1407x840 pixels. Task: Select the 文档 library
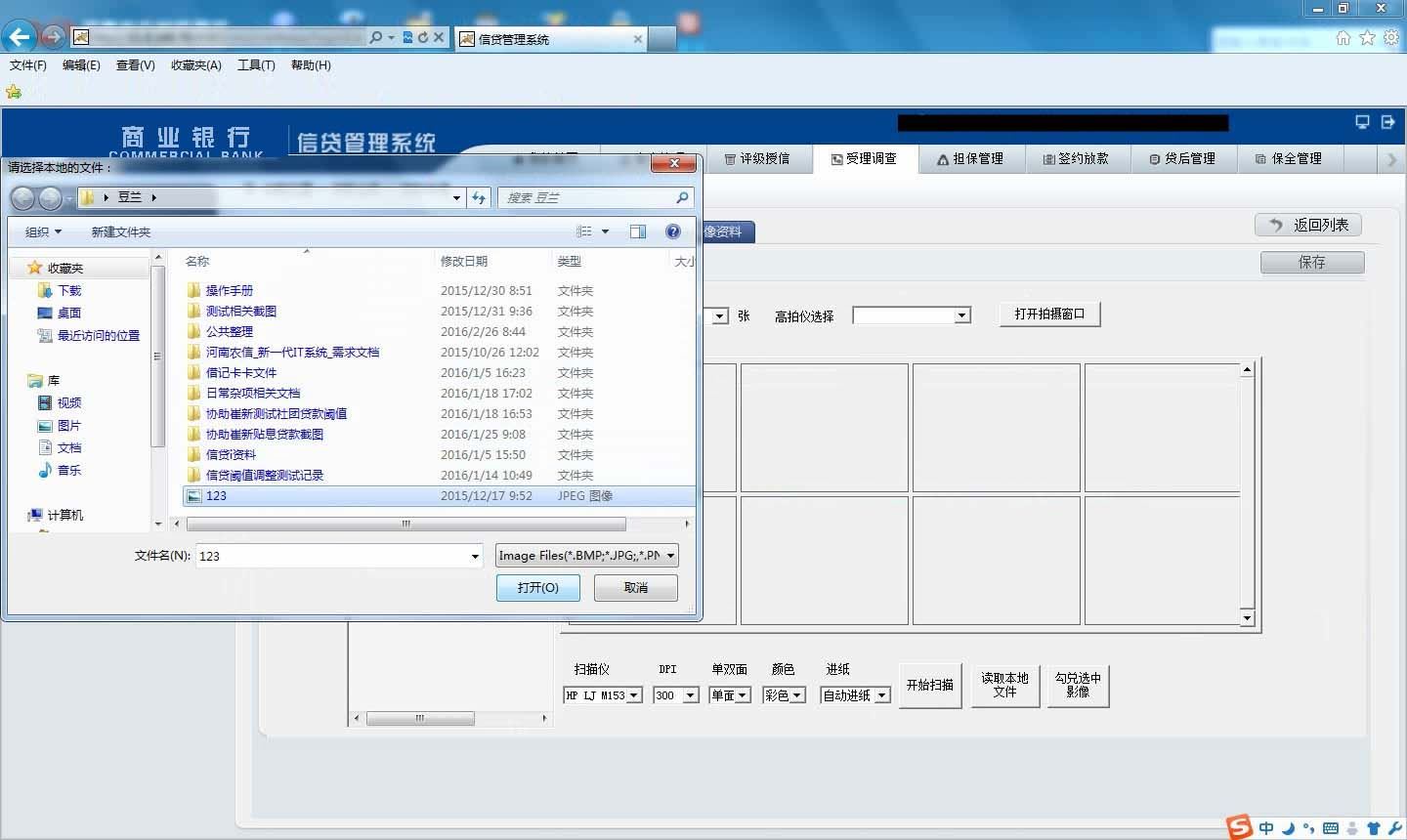tap(68, 447)
